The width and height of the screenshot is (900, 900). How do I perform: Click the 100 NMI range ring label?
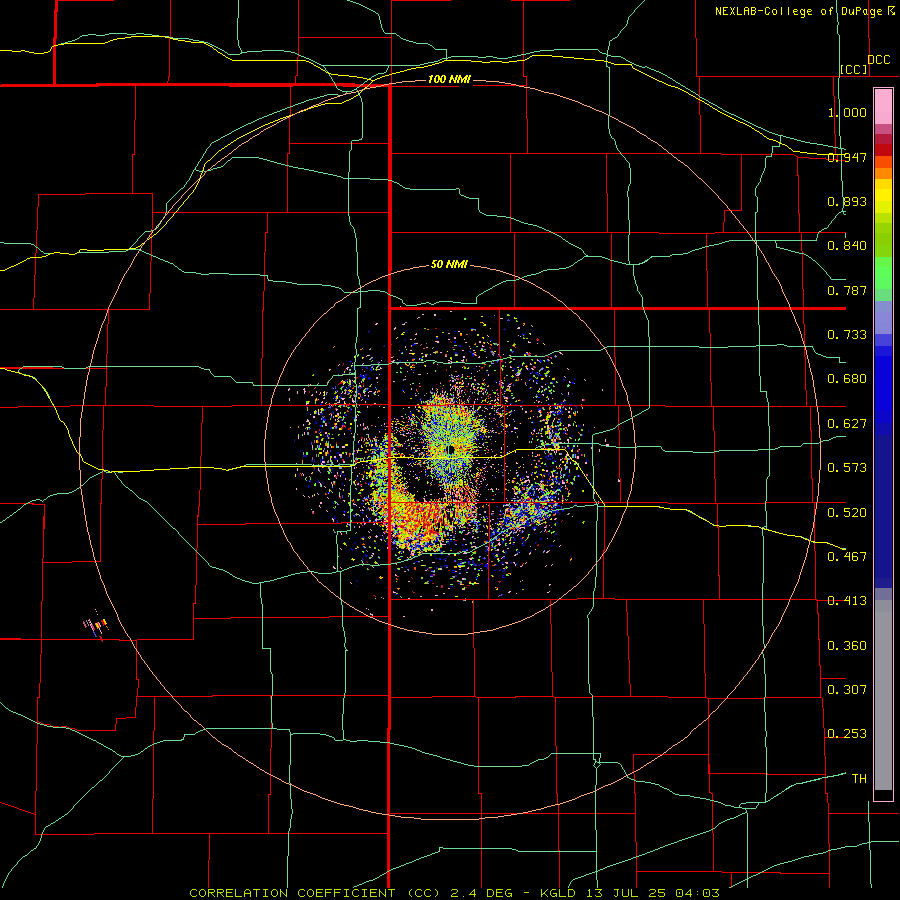click(x=449, y=79)
